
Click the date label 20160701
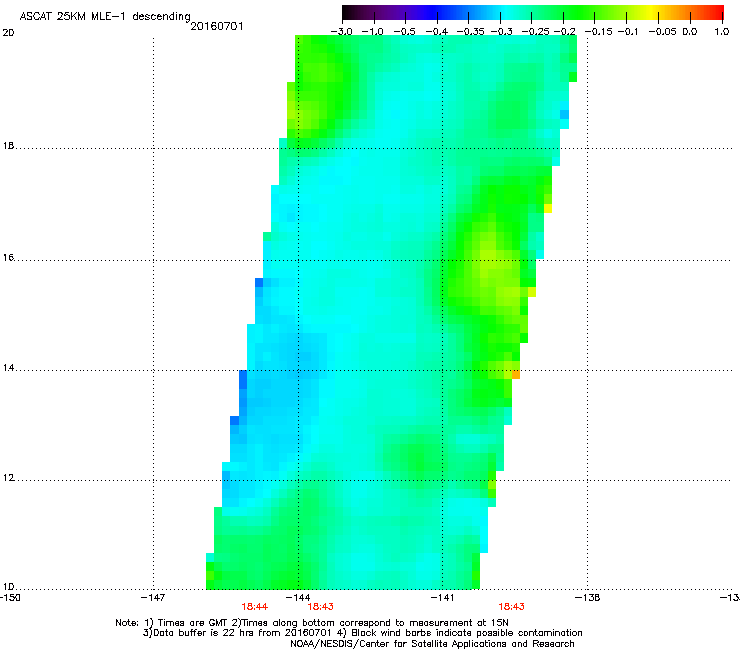pos(217,26)
